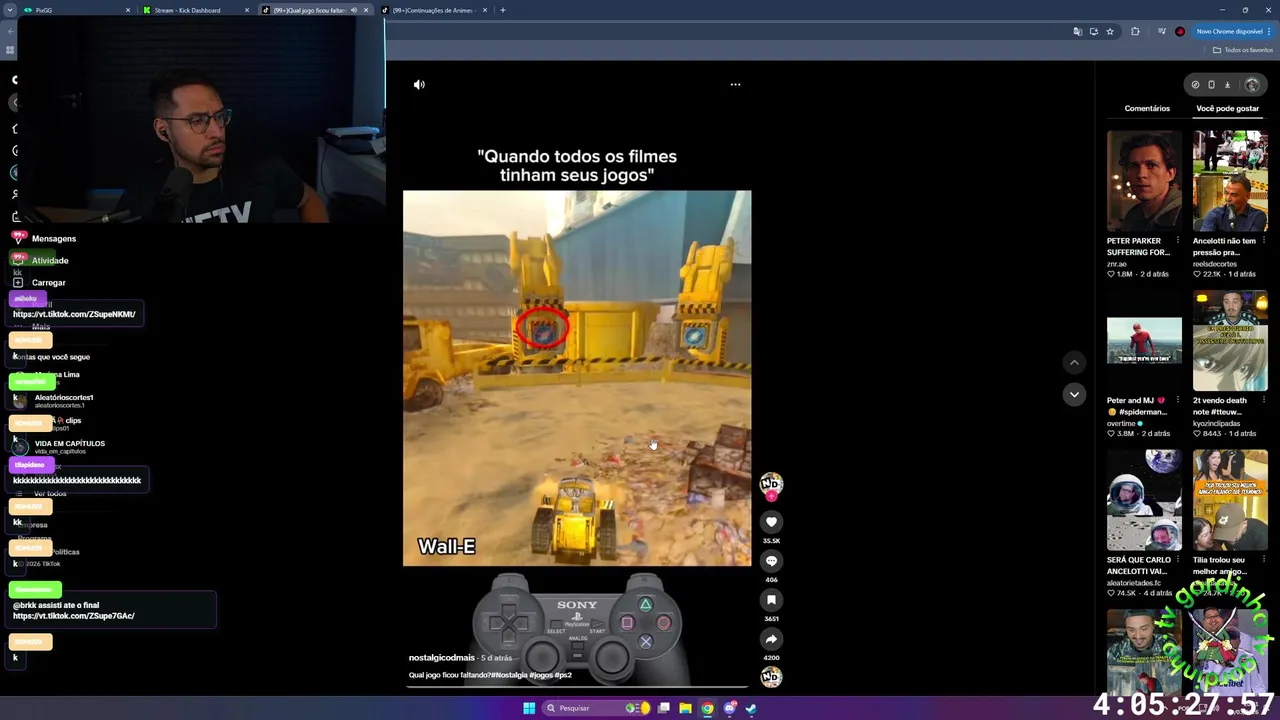The width and height of the screenshot is (1280, 720).
Task: Click the Google Translate icon in address bar
Action: (x=1077, y=32)
